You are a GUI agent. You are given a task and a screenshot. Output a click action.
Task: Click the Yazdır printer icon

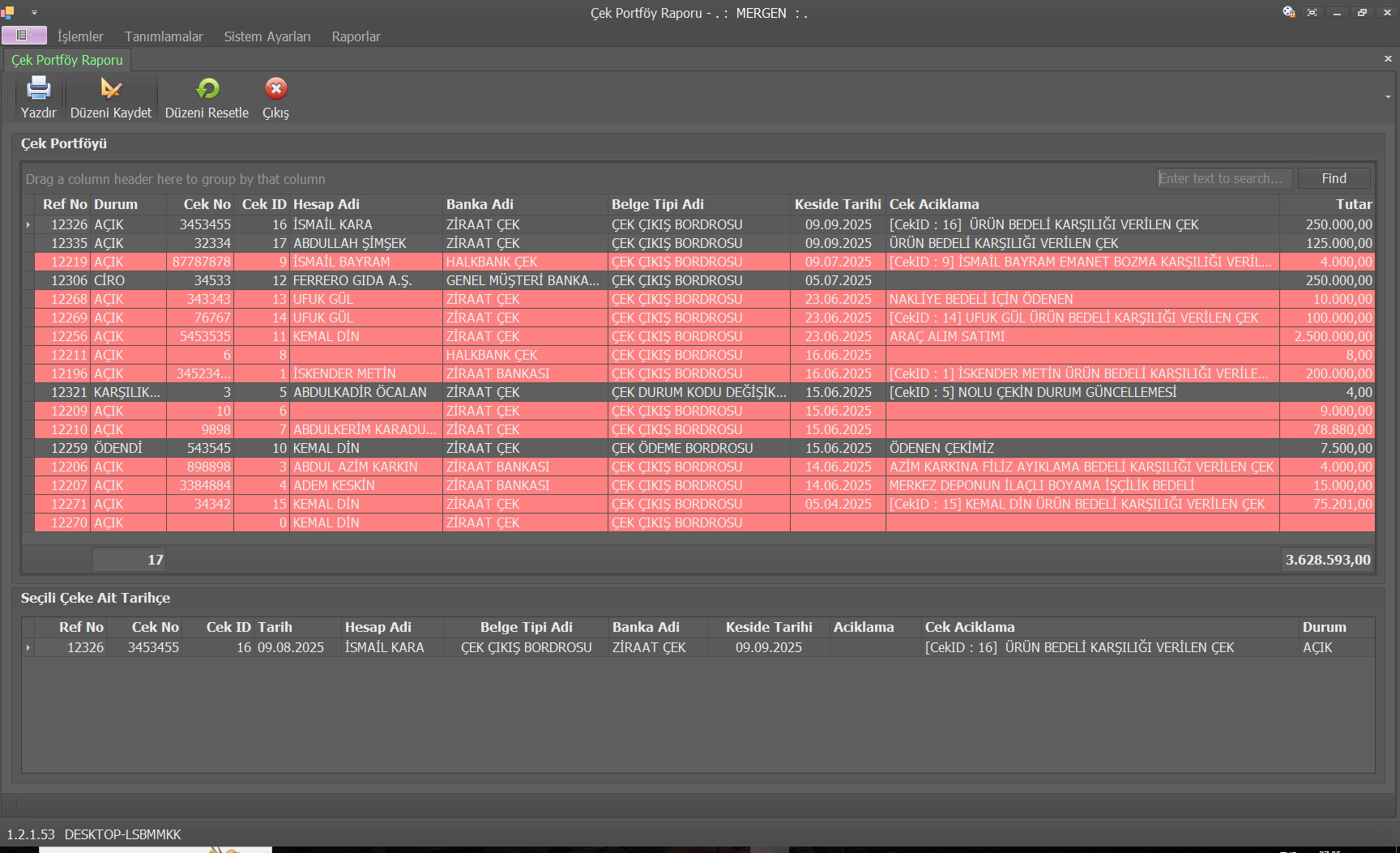[38, 88]
